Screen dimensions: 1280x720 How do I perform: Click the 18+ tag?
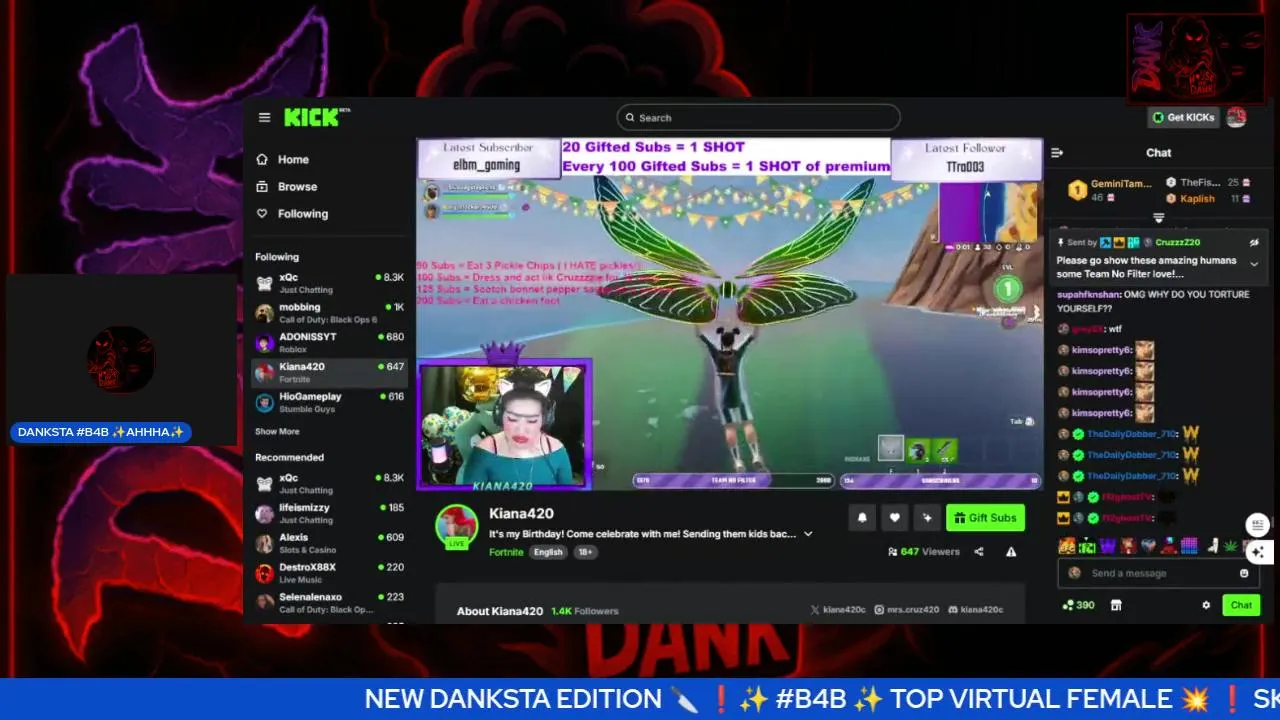[x=585, y=552]
